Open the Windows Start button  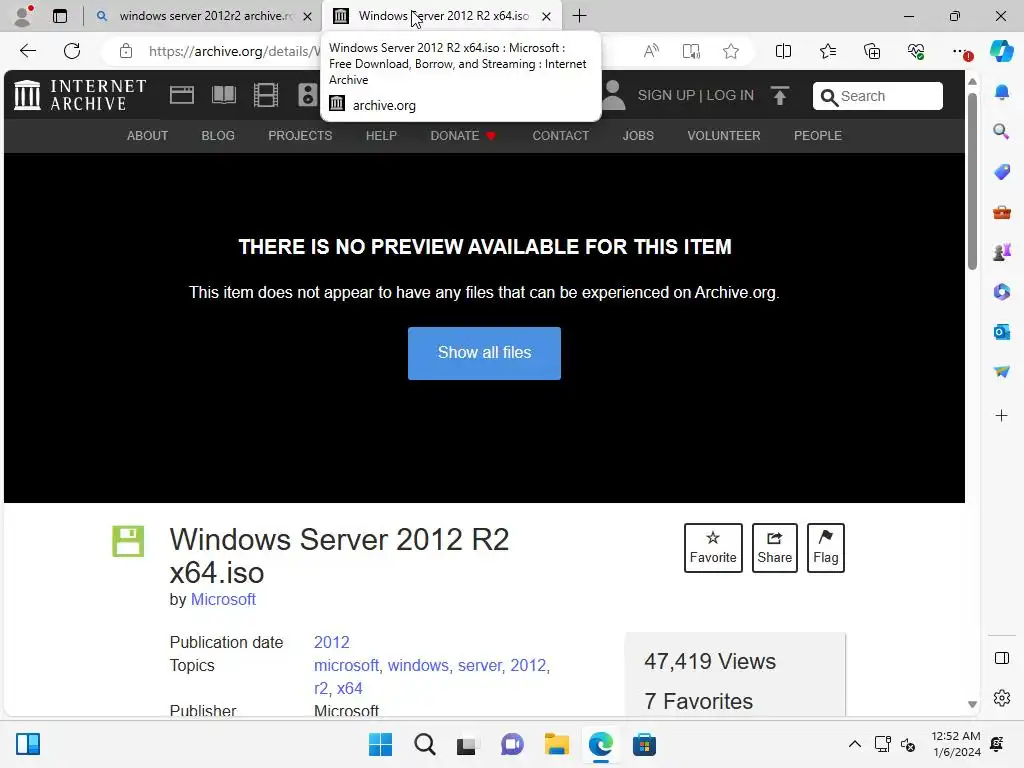(x=380, y=744)
